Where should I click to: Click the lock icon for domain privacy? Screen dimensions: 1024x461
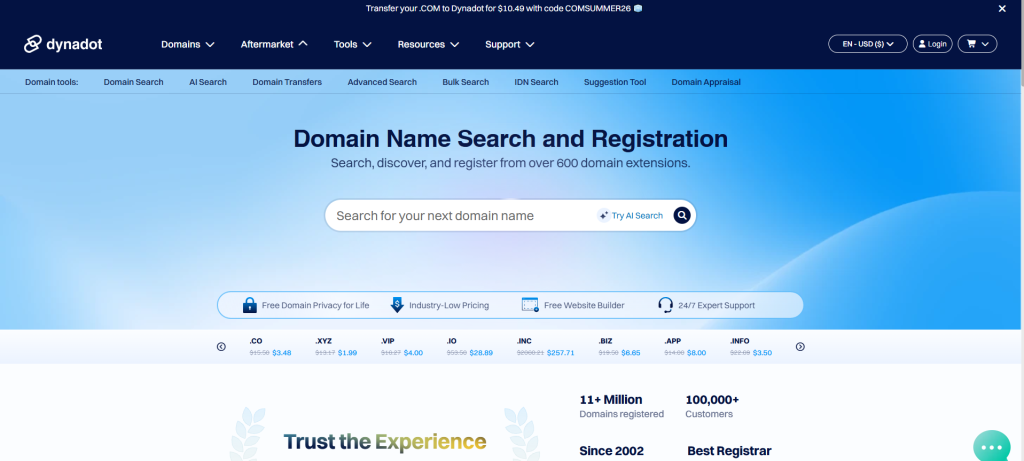[x=249, y=305]
